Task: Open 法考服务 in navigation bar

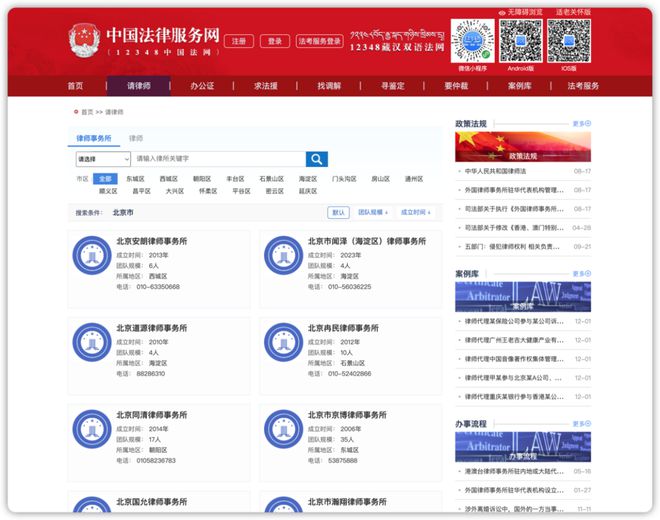Action: pyautogui.click(x=583, y=86)
